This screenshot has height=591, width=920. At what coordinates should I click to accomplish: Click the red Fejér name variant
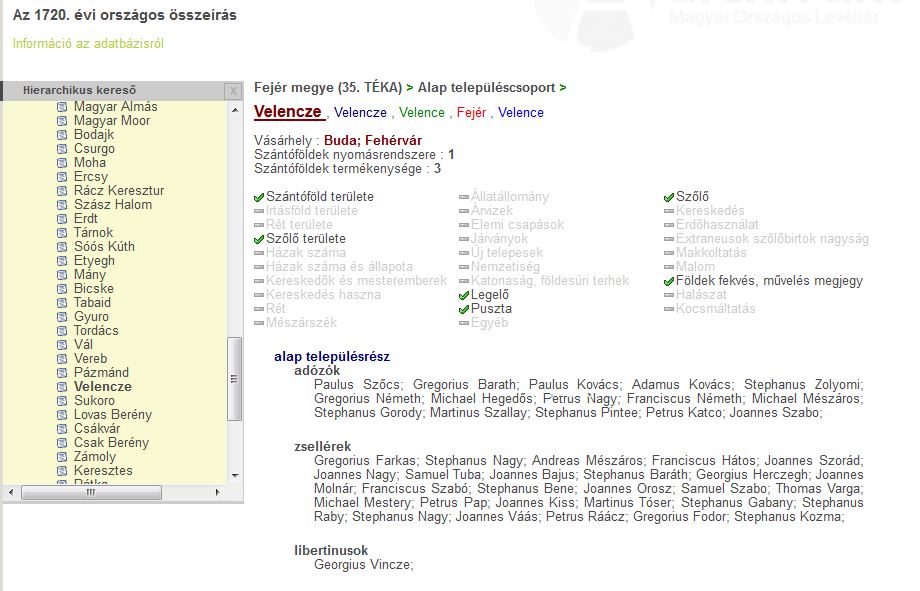[x=471, y=113]
